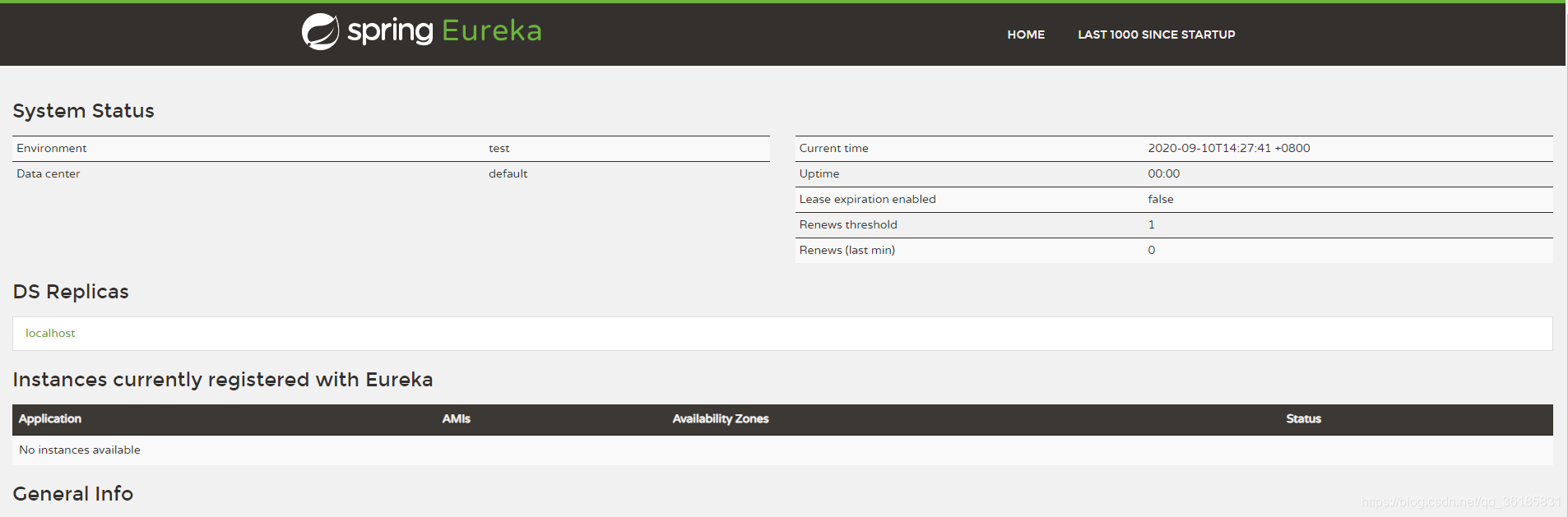The image size is (1568, 517).
Task: Select the Uptime label
Action: 819,173
